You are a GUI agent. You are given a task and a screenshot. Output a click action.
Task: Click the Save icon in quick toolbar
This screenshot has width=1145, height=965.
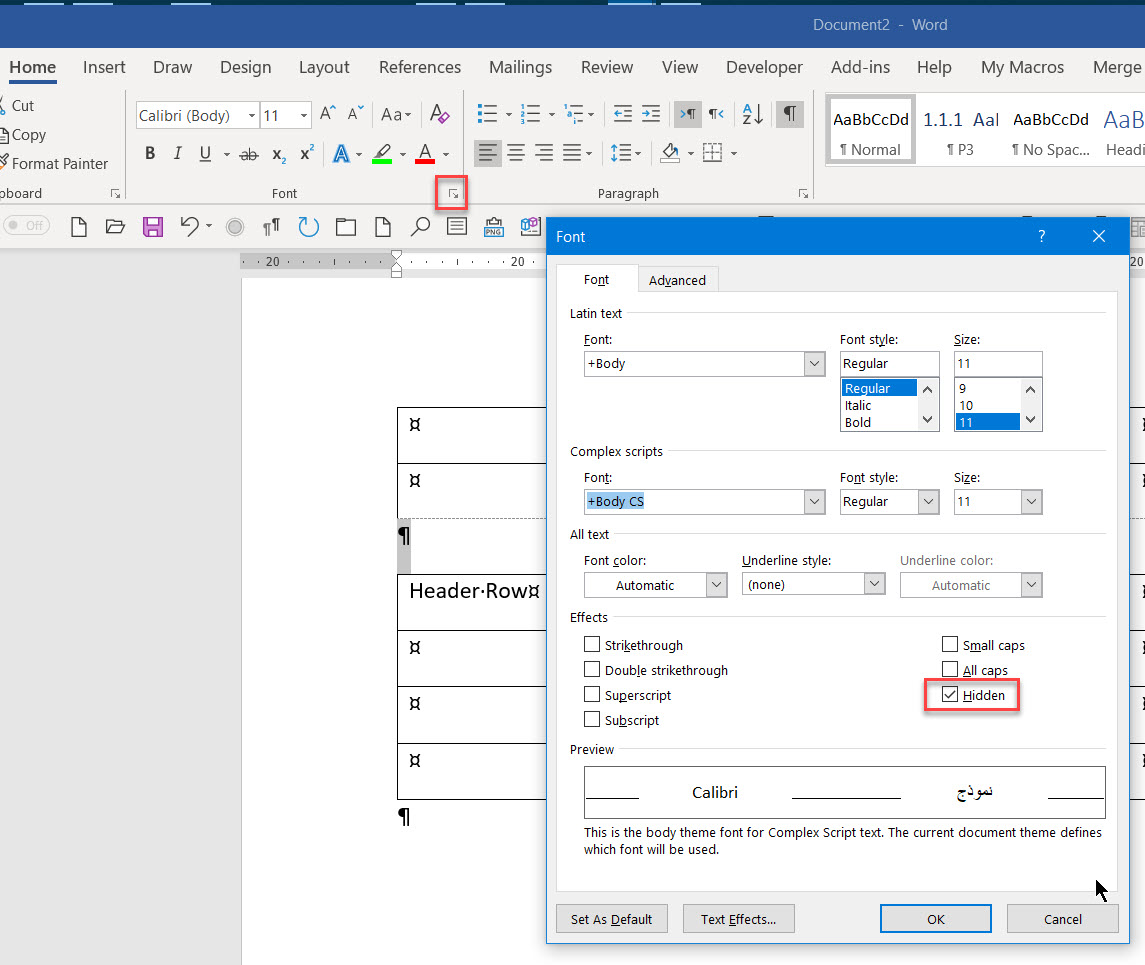152,227
